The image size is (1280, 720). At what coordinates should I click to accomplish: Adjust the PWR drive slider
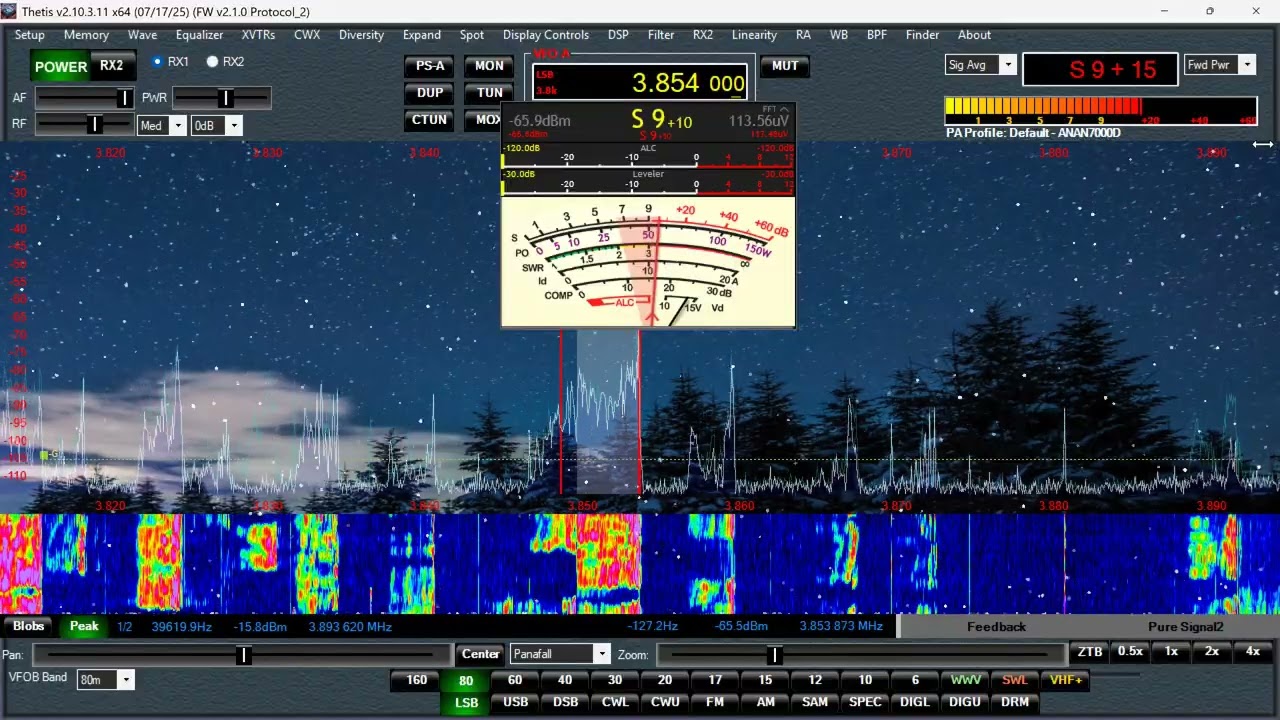[221, 98]
